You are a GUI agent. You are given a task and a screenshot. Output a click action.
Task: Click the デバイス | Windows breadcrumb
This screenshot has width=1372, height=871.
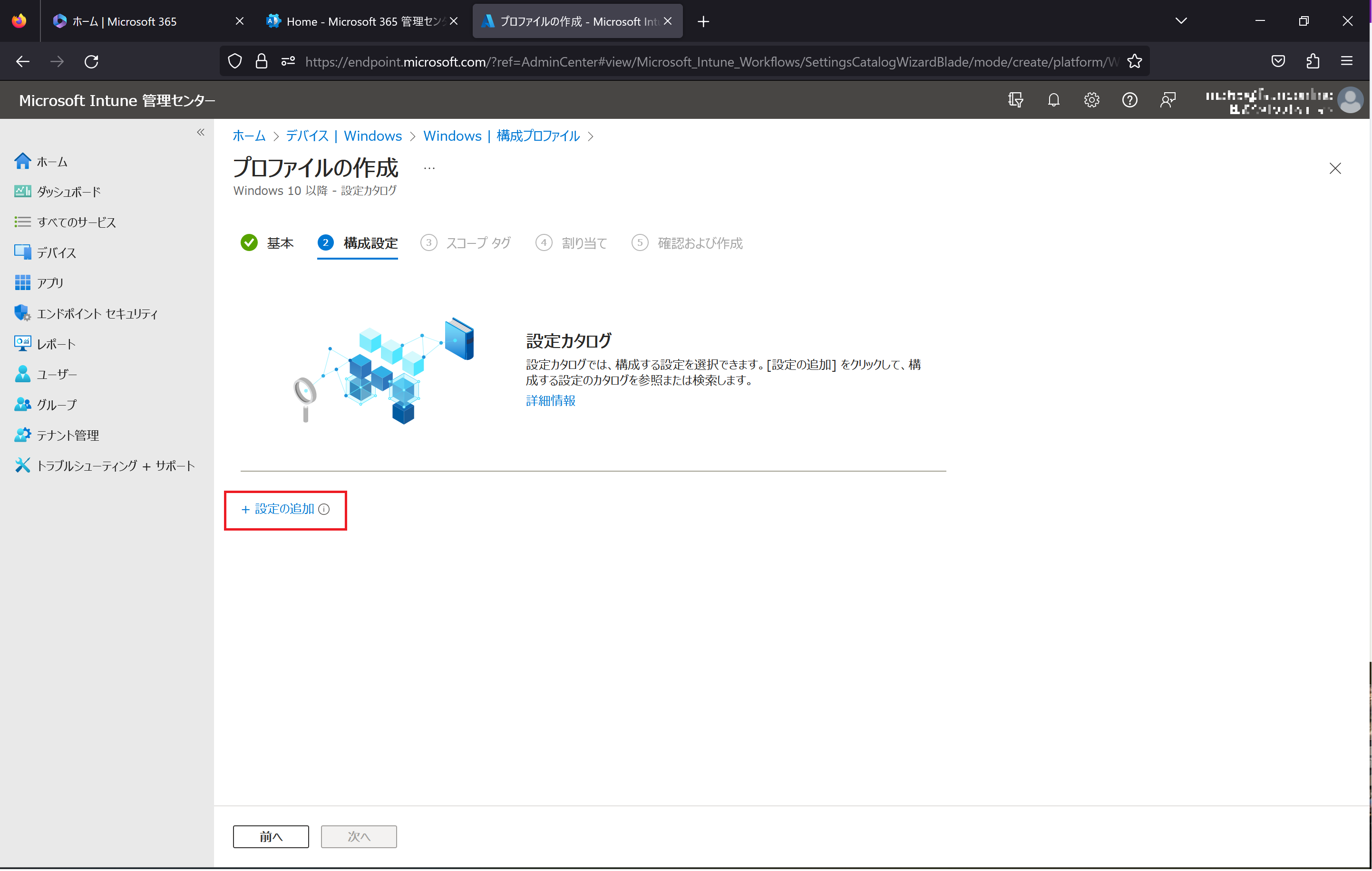click(x=343, y=135)
